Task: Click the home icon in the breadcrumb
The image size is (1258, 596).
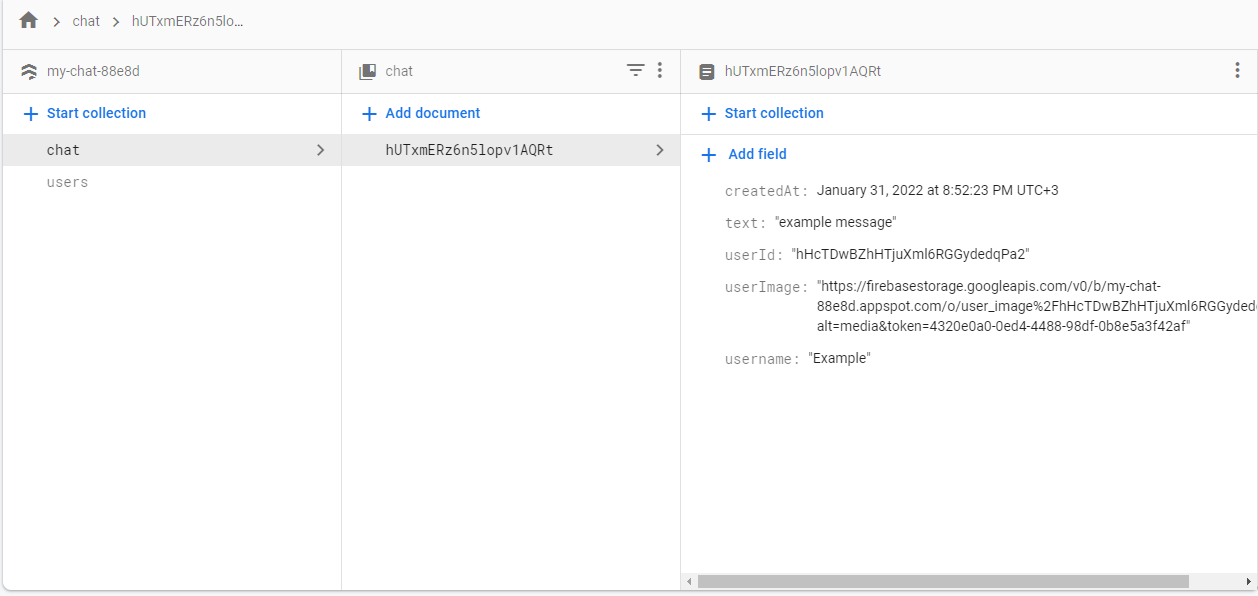Action: (27, 19)
